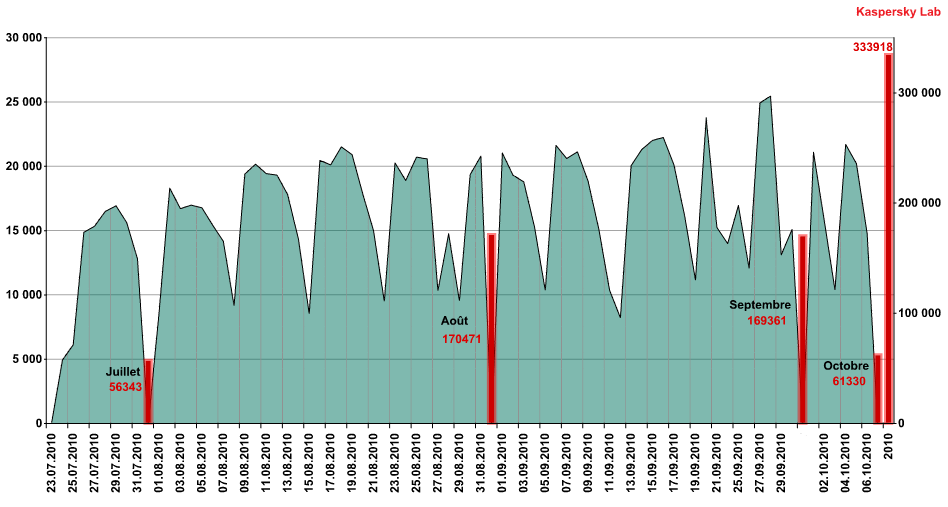Click the Kaspersky Lab label

898,11
